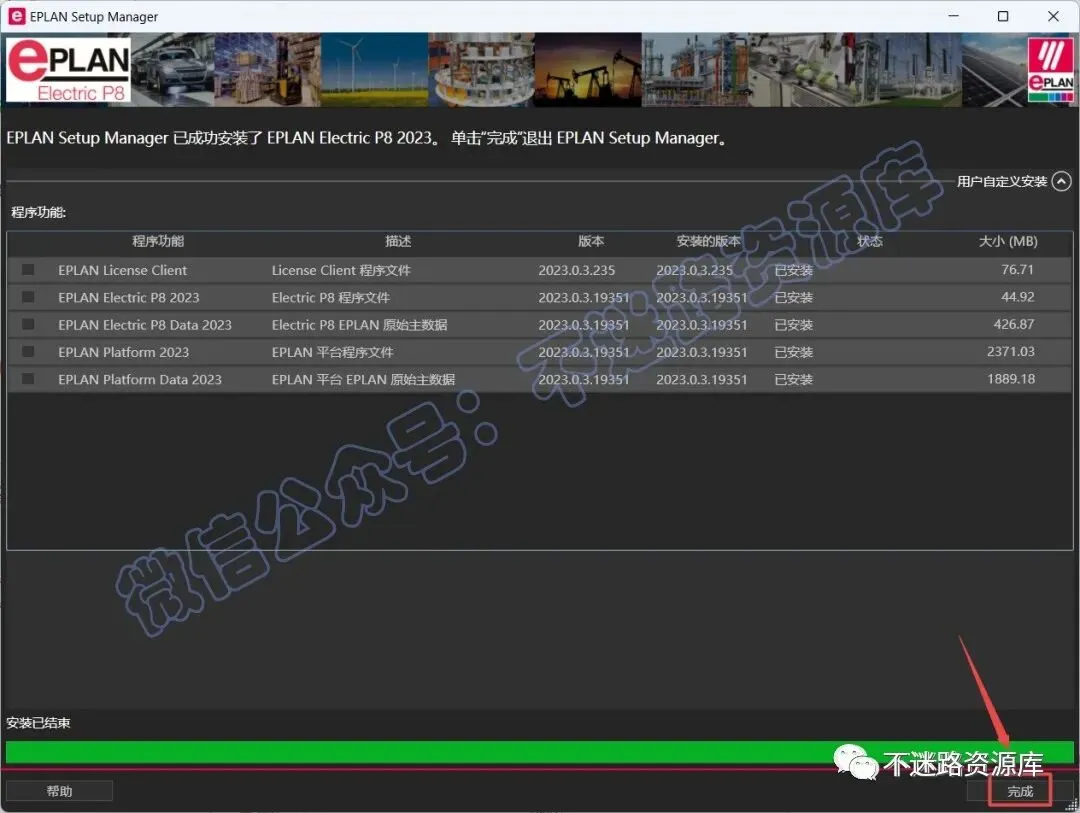Click the completed green installation progress bar
The height and width of the screenshot is (813, 1080).
540,752
